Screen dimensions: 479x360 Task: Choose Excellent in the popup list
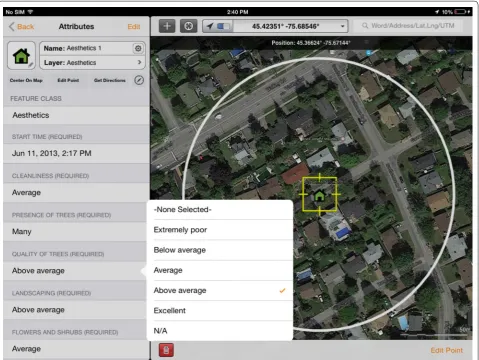[x=220, y=311]
